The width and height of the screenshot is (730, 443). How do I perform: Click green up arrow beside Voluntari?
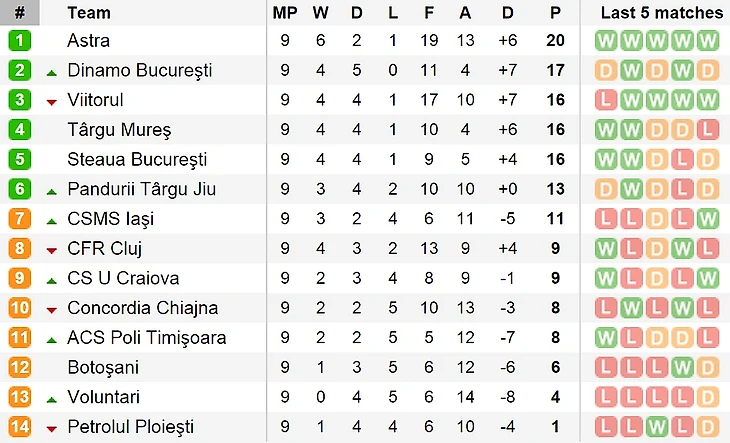(x=52, y=400)
